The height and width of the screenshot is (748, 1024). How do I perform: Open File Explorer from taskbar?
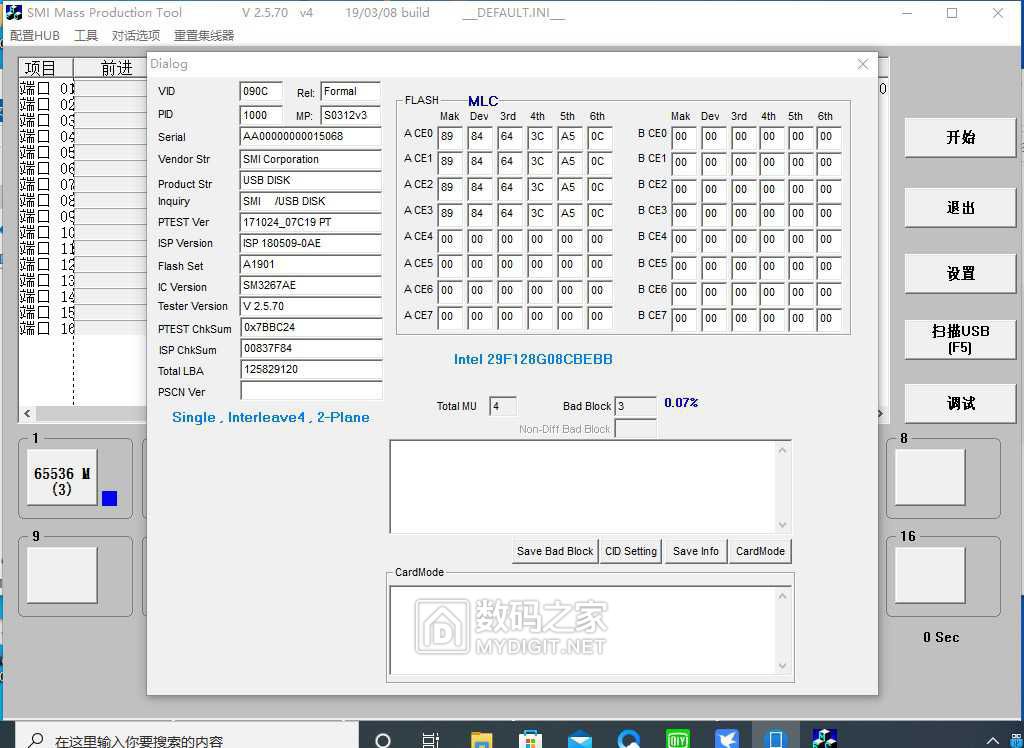(481, 740)
